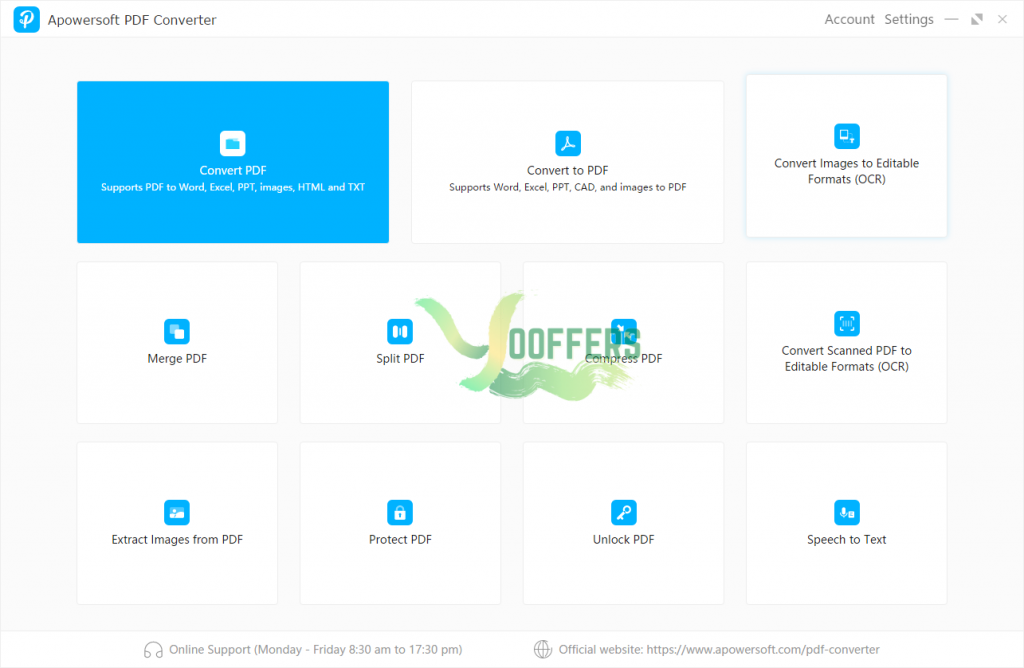Click the Protect PDF lock icon
The width and height of the screenshot is (1024, 668).
click(x=400, y=513)
